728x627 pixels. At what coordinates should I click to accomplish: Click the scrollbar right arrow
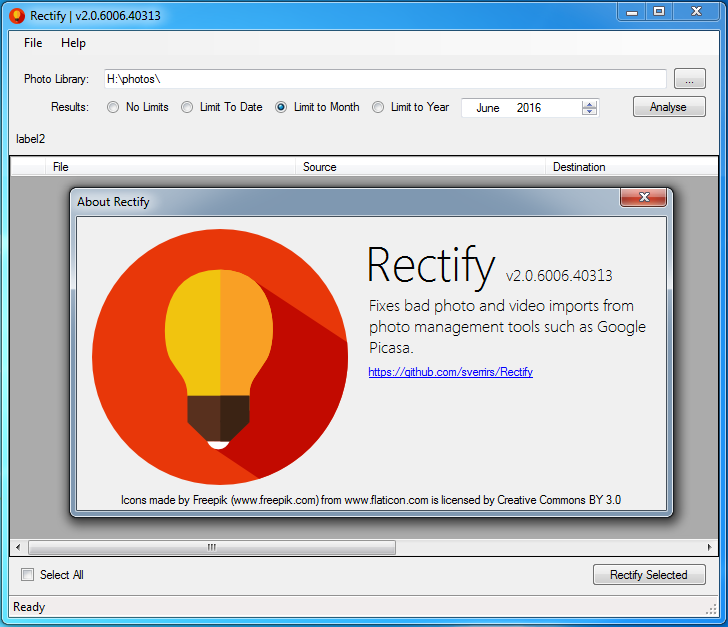(709, 547)
